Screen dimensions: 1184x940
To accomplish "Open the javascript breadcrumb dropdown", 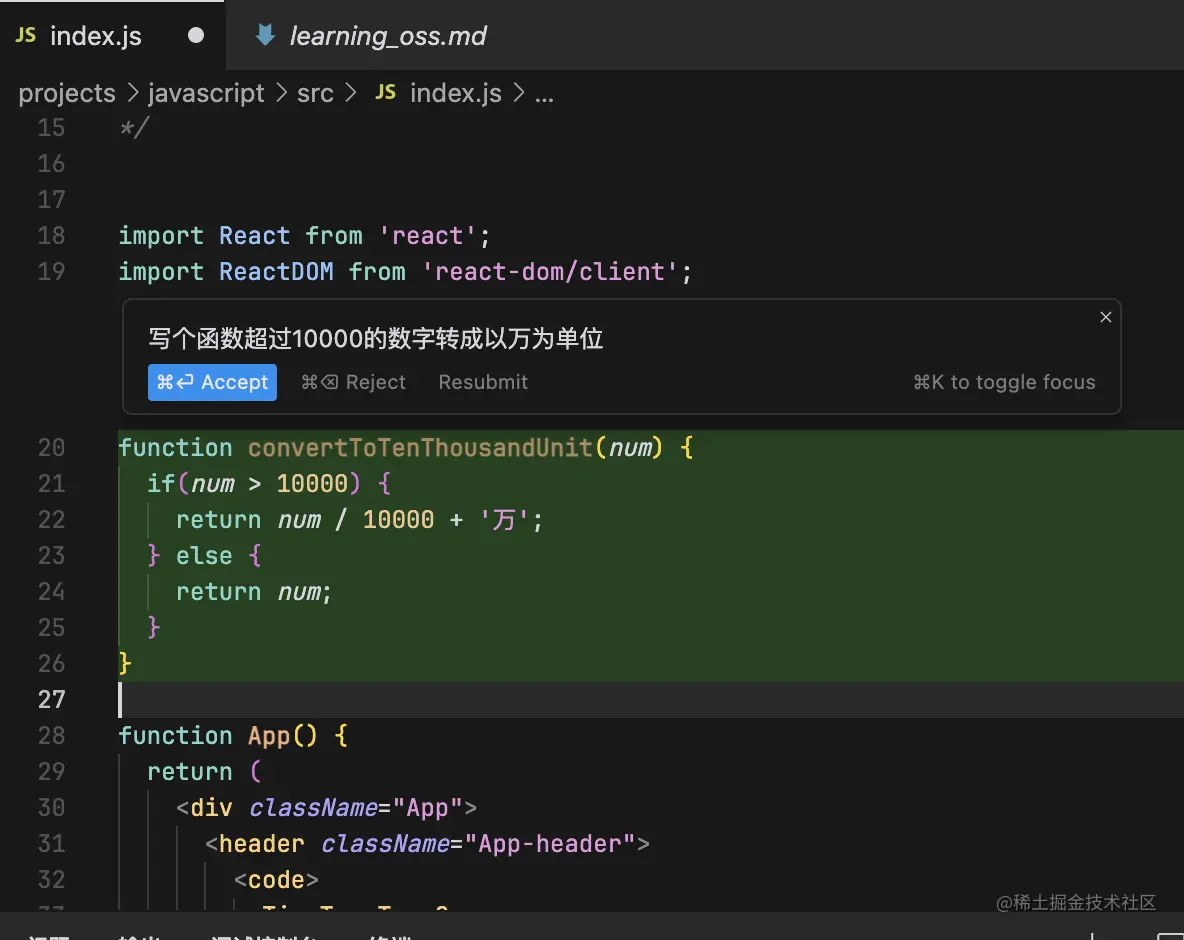I will 206,92.
